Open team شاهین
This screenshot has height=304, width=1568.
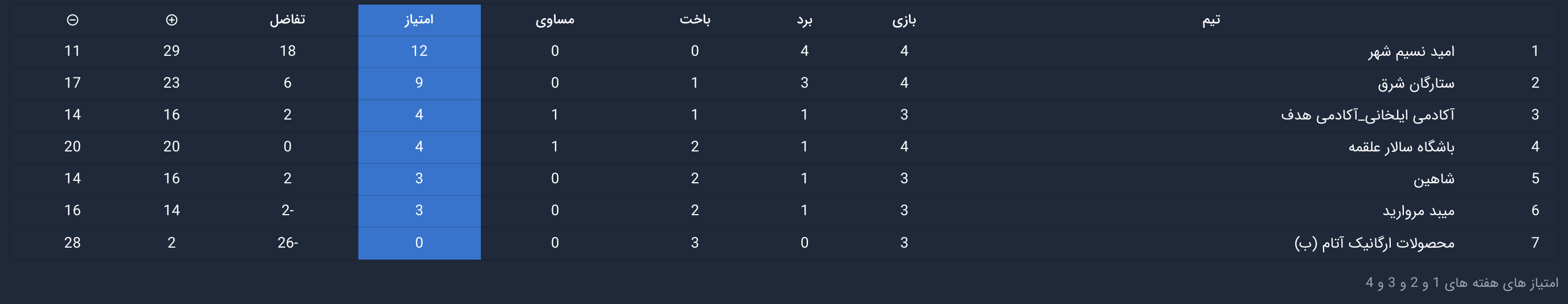point(1434,179)
